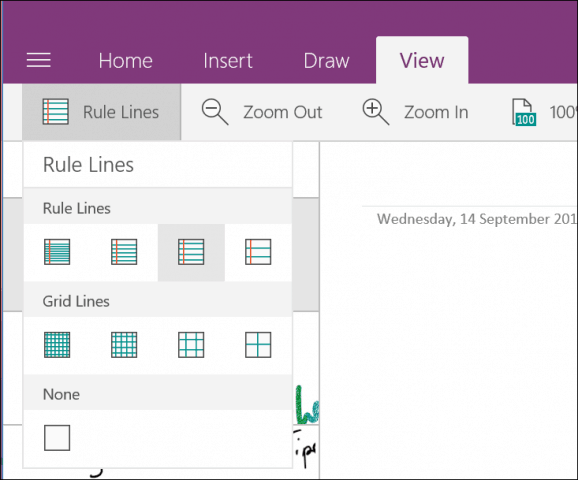Open the hamburger navigation menu

(x=39, y=60)
